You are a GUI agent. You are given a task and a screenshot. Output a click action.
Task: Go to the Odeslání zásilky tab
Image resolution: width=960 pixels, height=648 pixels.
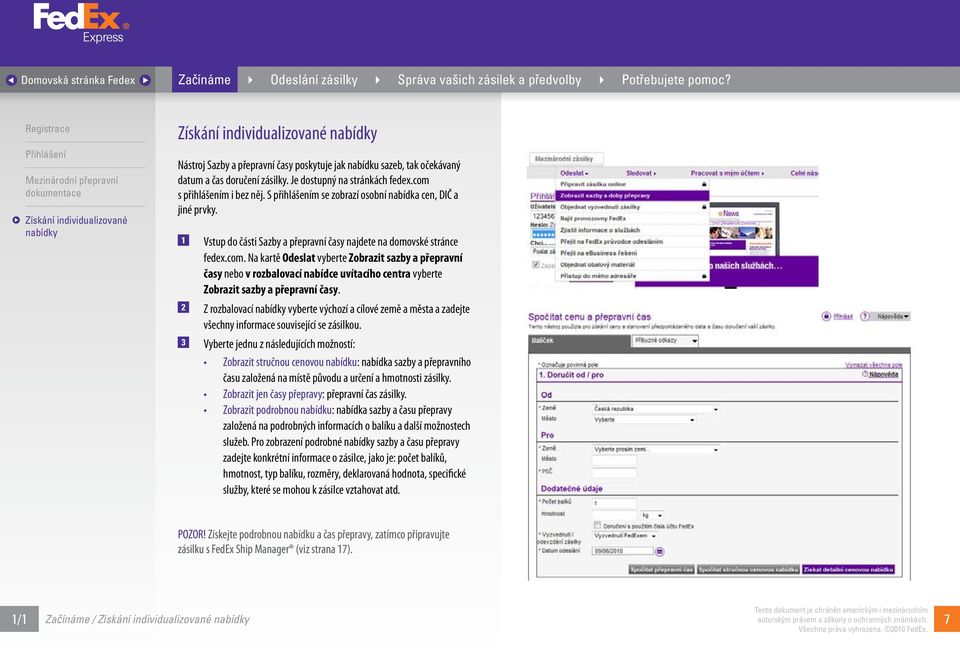point(314,80)
